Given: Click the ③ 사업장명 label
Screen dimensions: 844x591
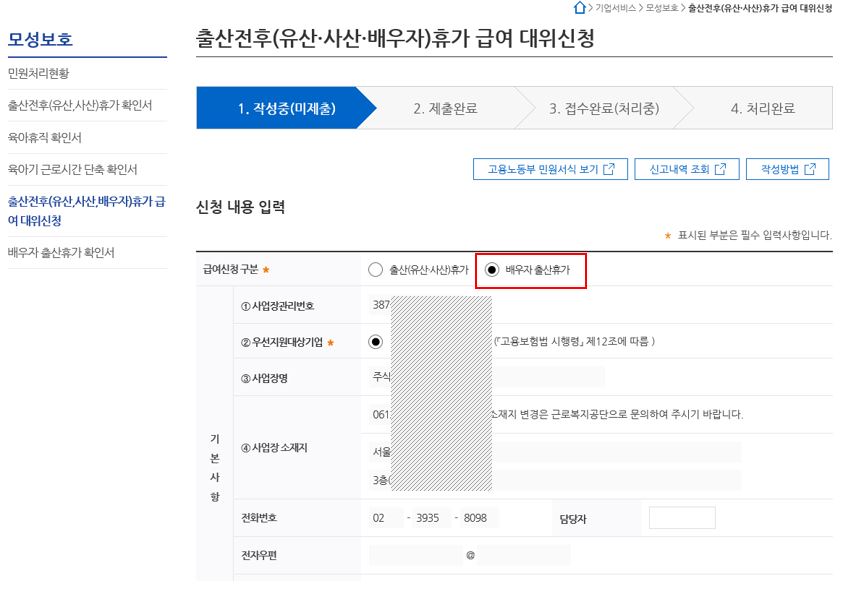Looking at the screenshot, I should click(x=264, y=378).
